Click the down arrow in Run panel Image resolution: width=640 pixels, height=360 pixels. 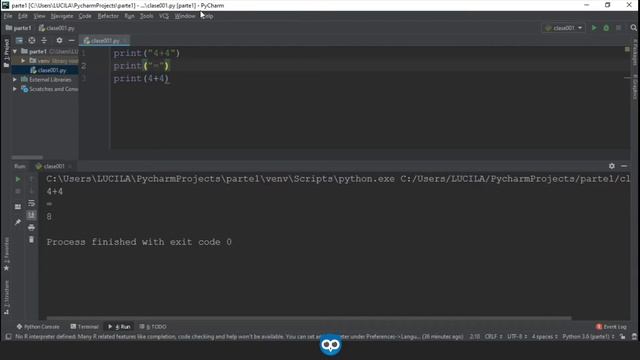point(31,191)
